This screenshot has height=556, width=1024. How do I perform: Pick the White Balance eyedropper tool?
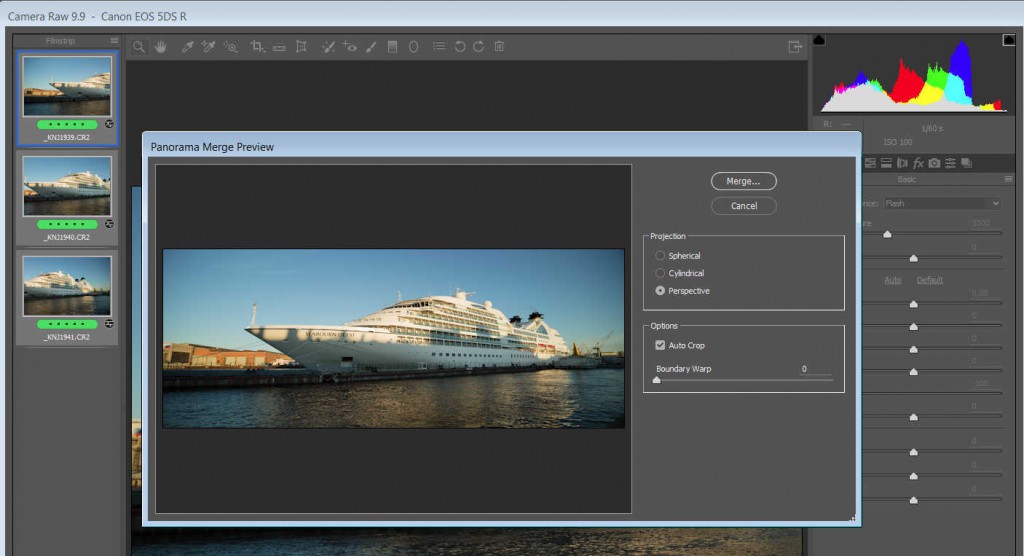tap(187, 47)
